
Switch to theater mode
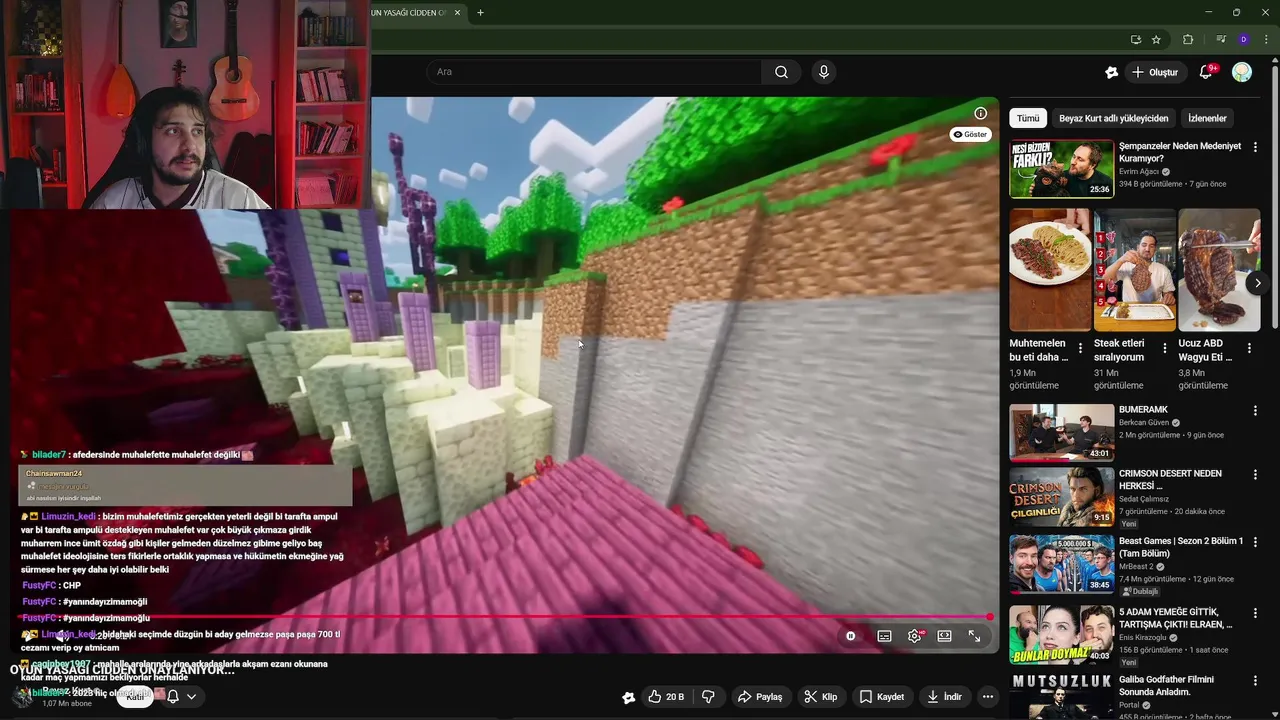[x=944, y=636]
